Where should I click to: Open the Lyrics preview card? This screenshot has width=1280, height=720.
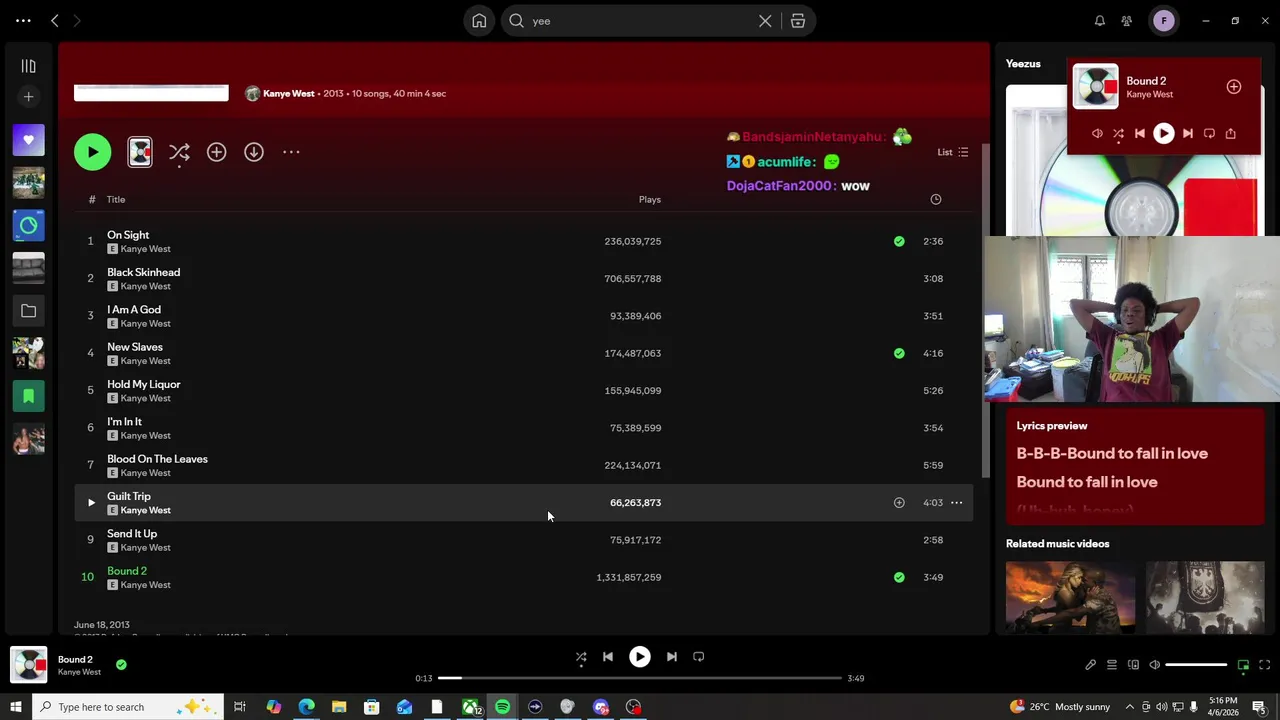pyautogui.click(x=1135, y=467)
